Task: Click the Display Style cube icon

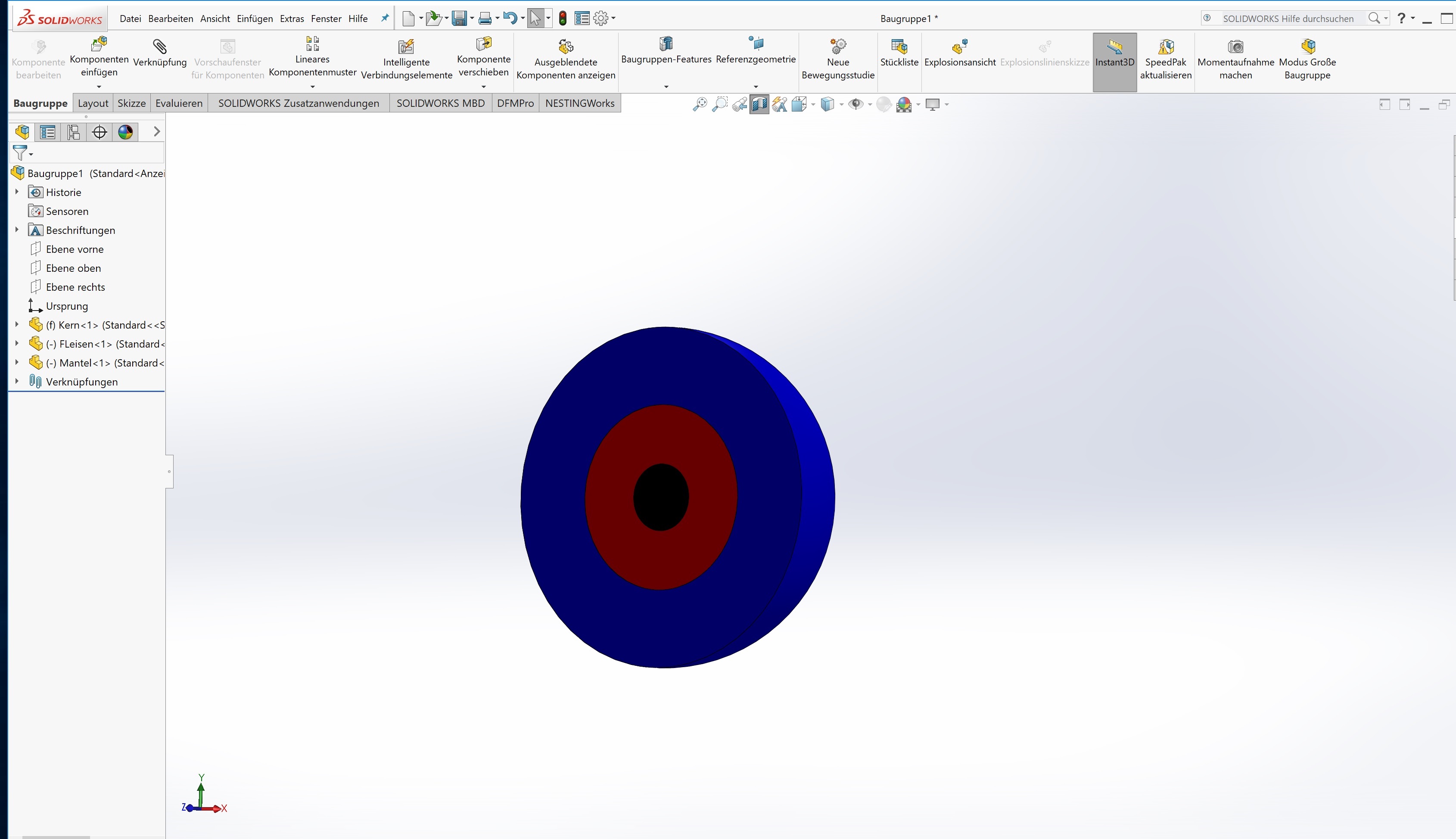Action: [828, 104]
